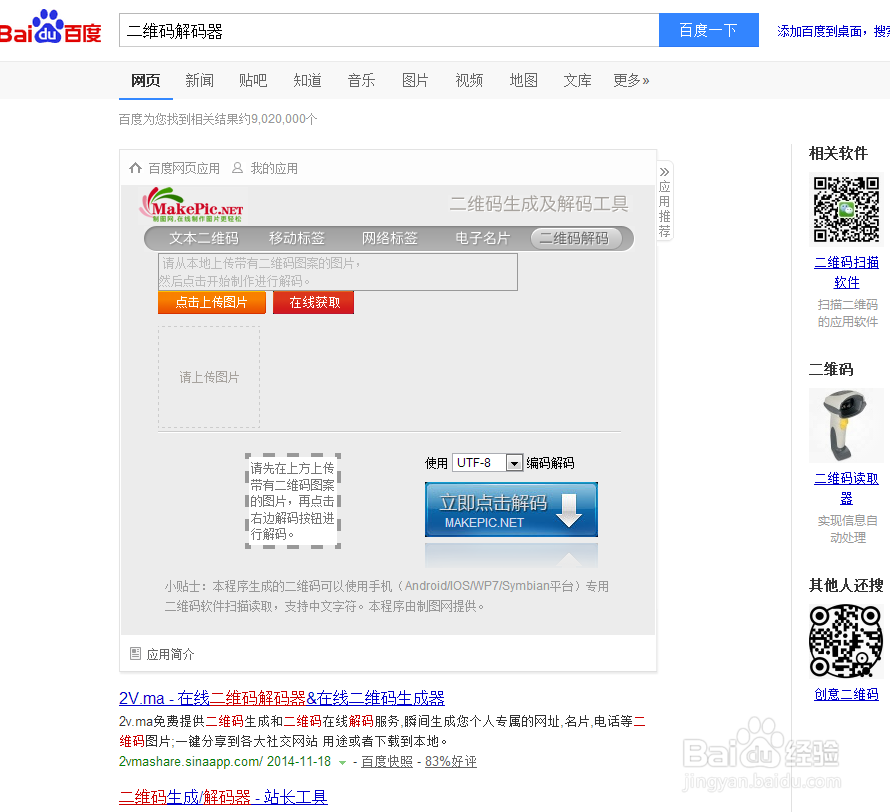Screen dimensions: 890x812
Task: Click the barcode scanner device thumbnail
Action: point(846,426)
